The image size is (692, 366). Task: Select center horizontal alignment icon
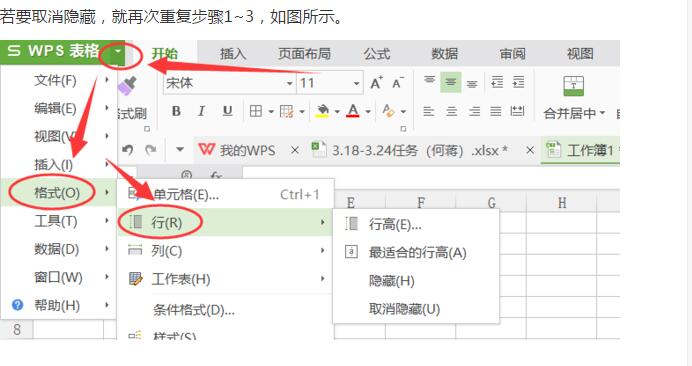[451, 111]
